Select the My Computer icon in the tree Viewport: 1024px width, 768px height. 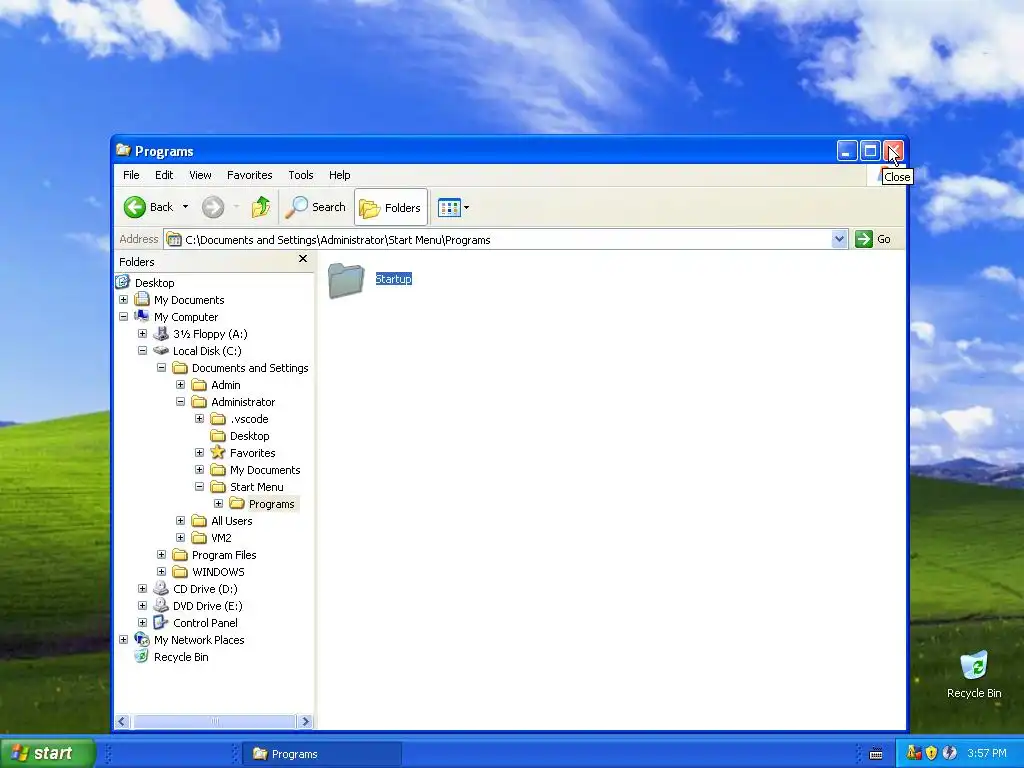pos(142,317)
